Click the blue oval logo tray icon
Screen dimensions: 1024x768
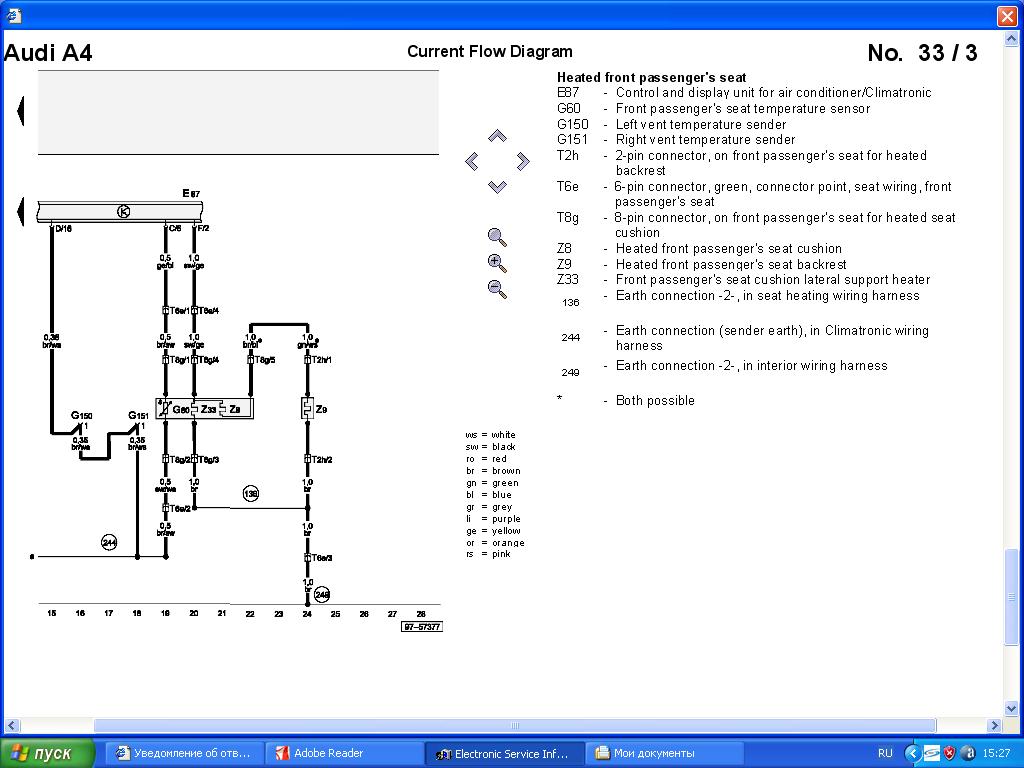pos(931,753)
